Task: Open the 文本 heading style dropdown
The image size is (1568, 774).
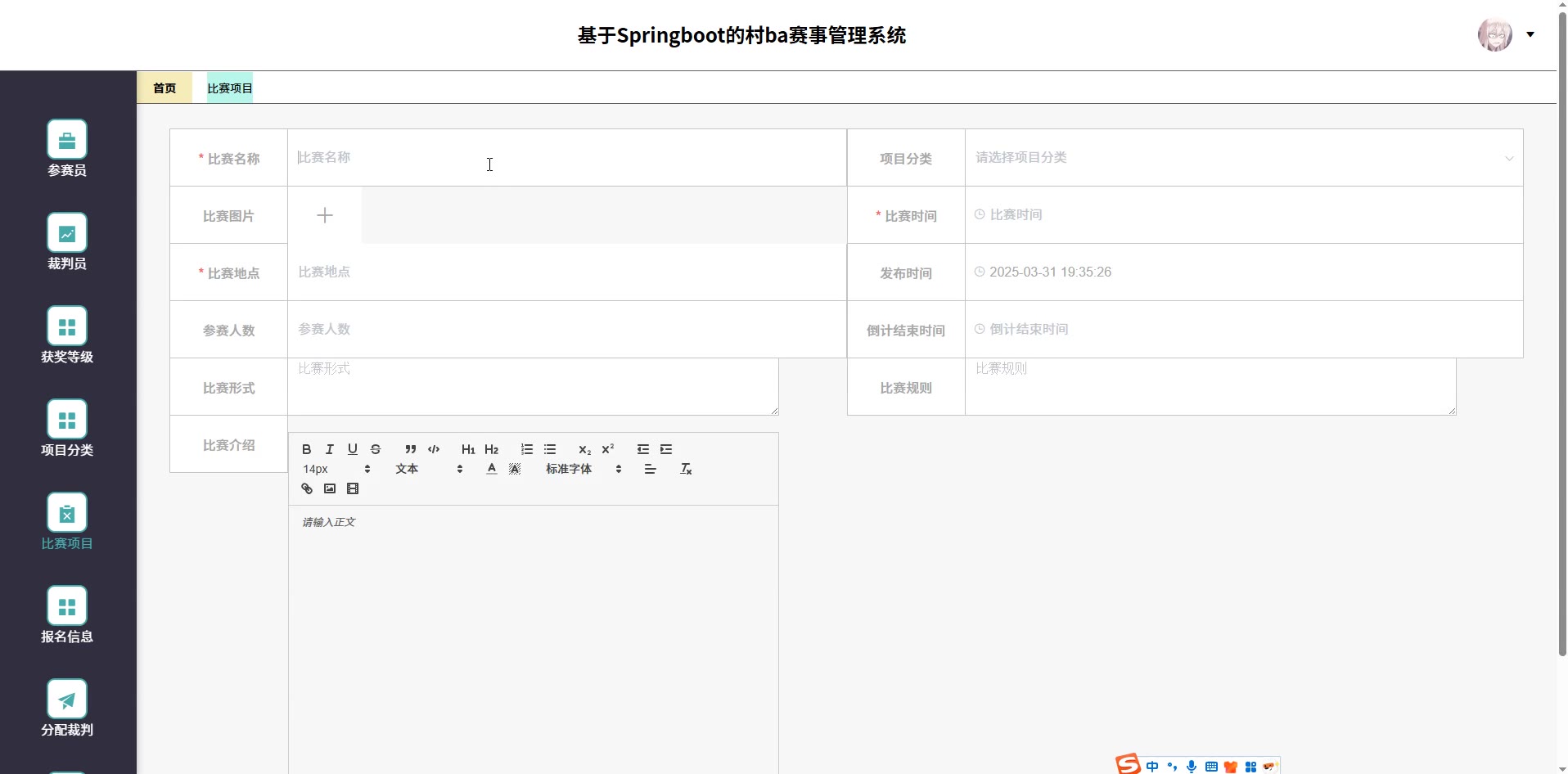Action: pos(430,469)
